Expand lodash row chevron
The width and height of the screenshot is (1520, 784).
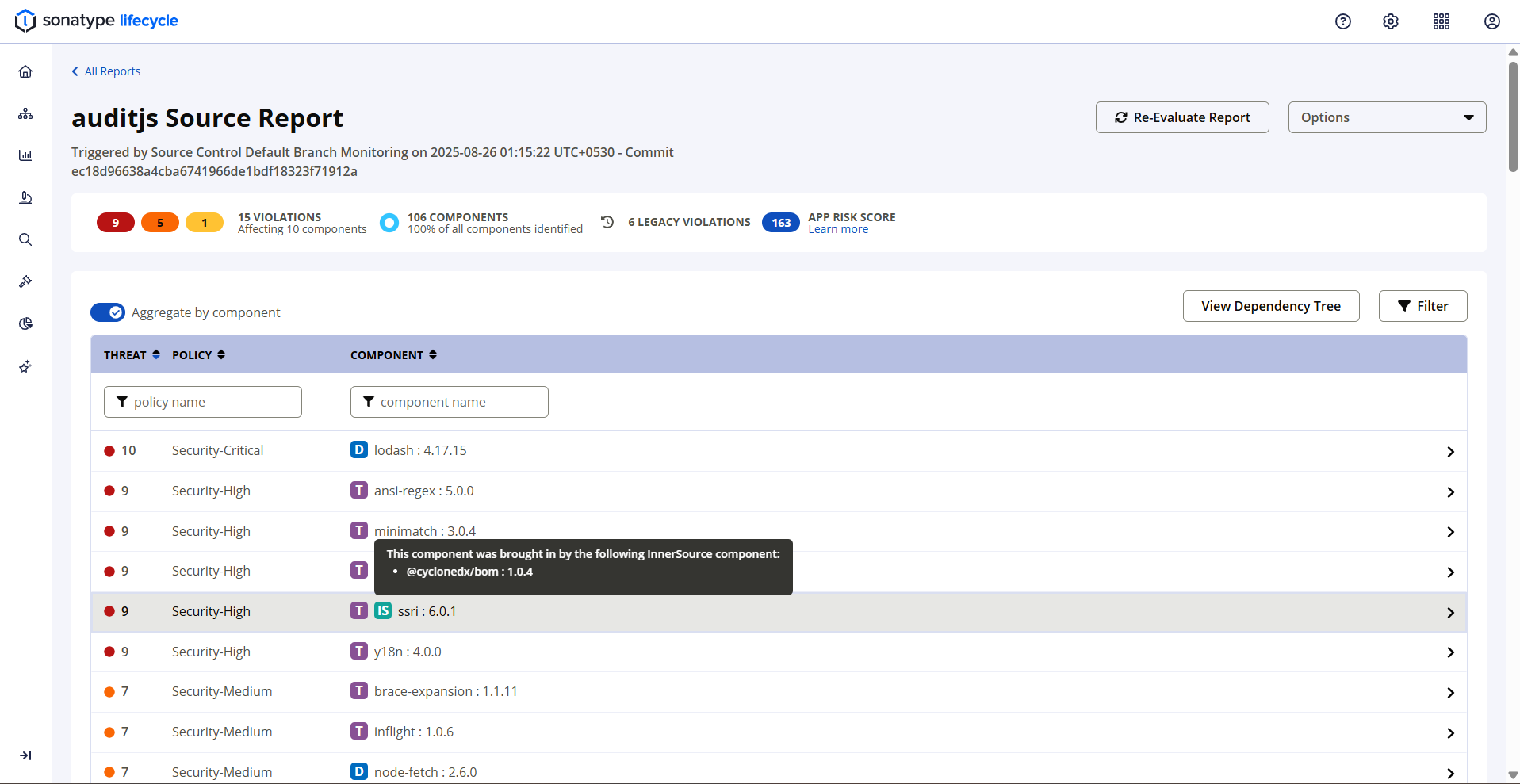pyautogui.click(x=1450, y=452)
